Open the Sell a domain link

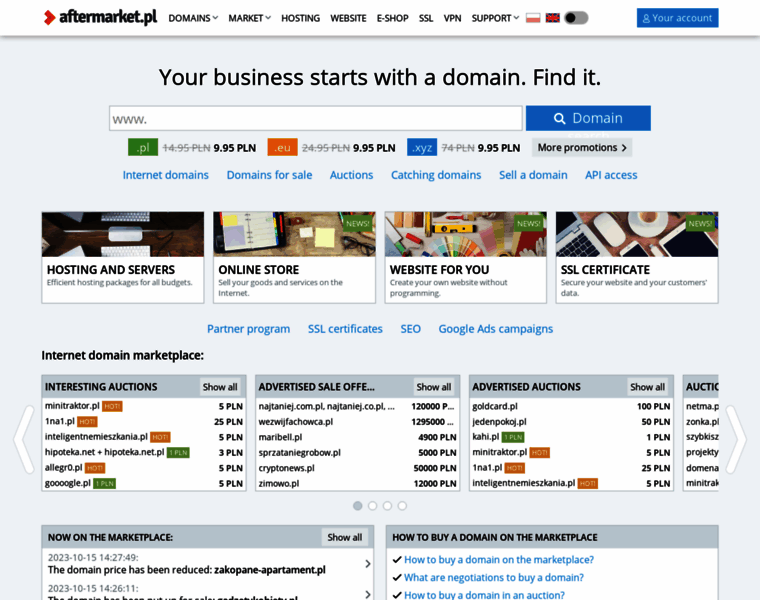[533, 175]
